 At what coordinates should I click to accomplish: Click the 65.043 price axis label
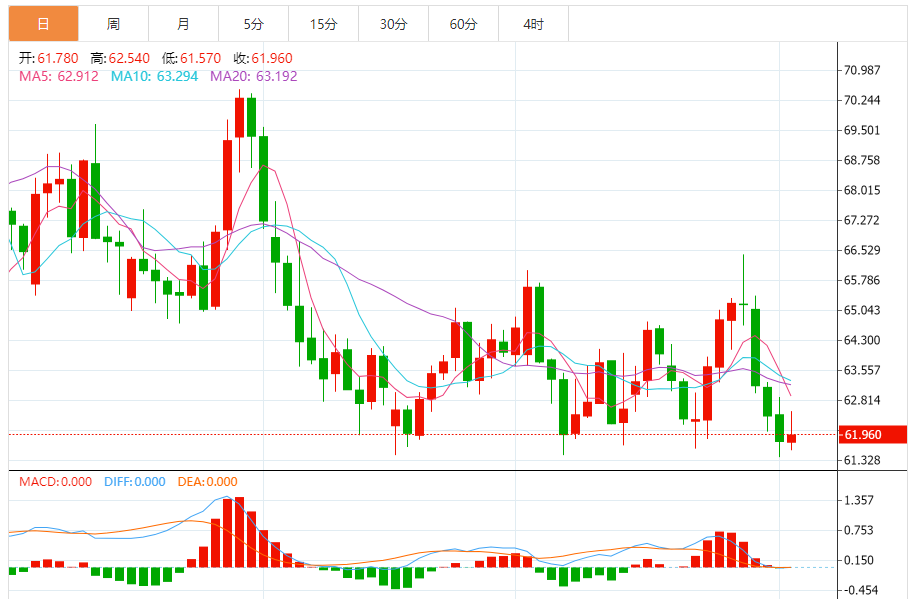(862, 310)
